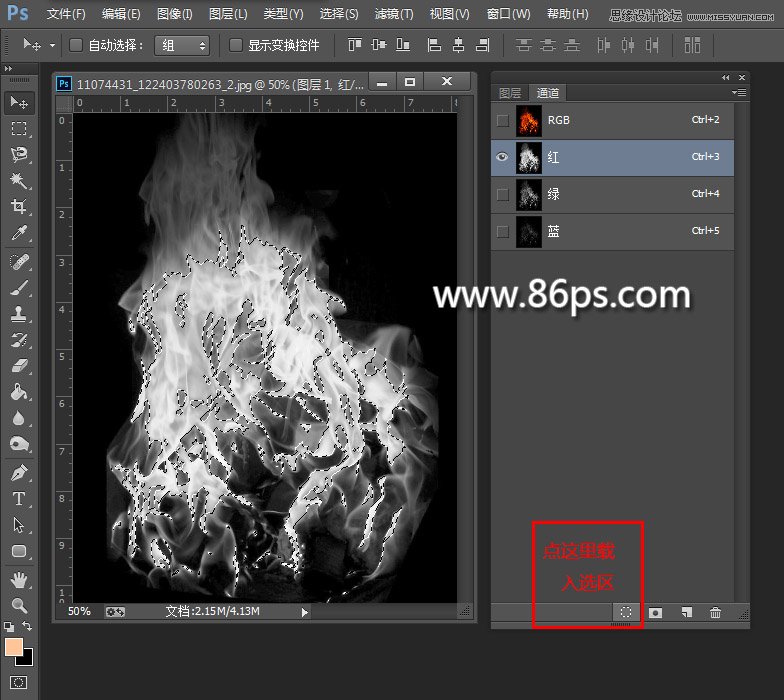The width and height of the screenshot is (784, 700).
Task: Load channel as selection icon
Action: click(x=626, y=612)
